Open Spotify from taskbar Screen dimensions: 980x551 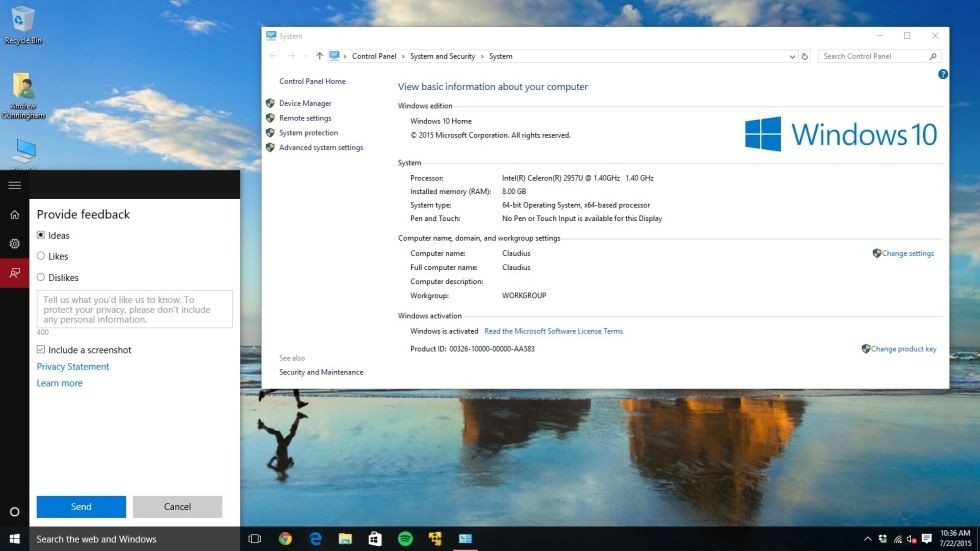coord(405,539)
